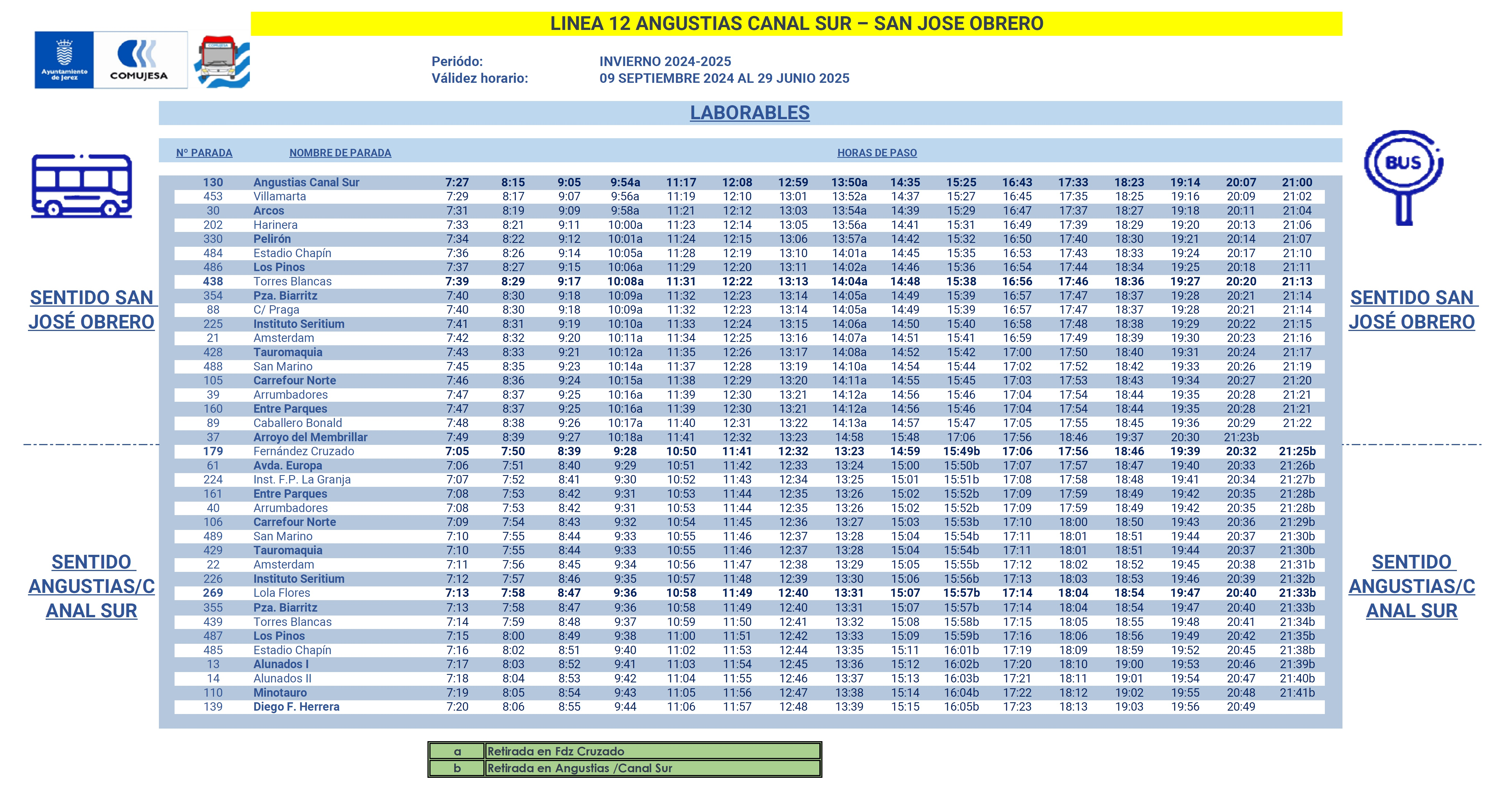Select stop name Diego F. Herrera
The width and height of the screenshot is (1512, 789).
[x=297, y=707]
